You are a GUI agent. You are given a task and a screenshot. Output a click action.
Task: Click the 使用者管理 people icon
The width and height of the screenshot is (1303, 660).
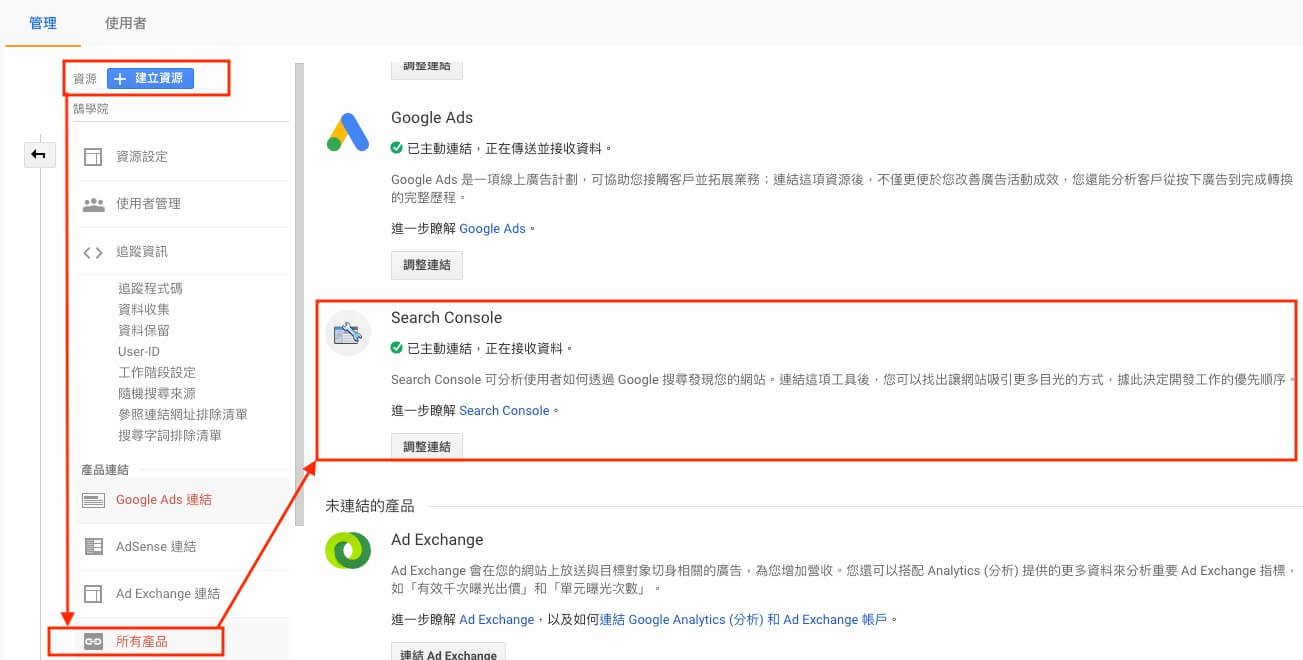coord(93,204)
